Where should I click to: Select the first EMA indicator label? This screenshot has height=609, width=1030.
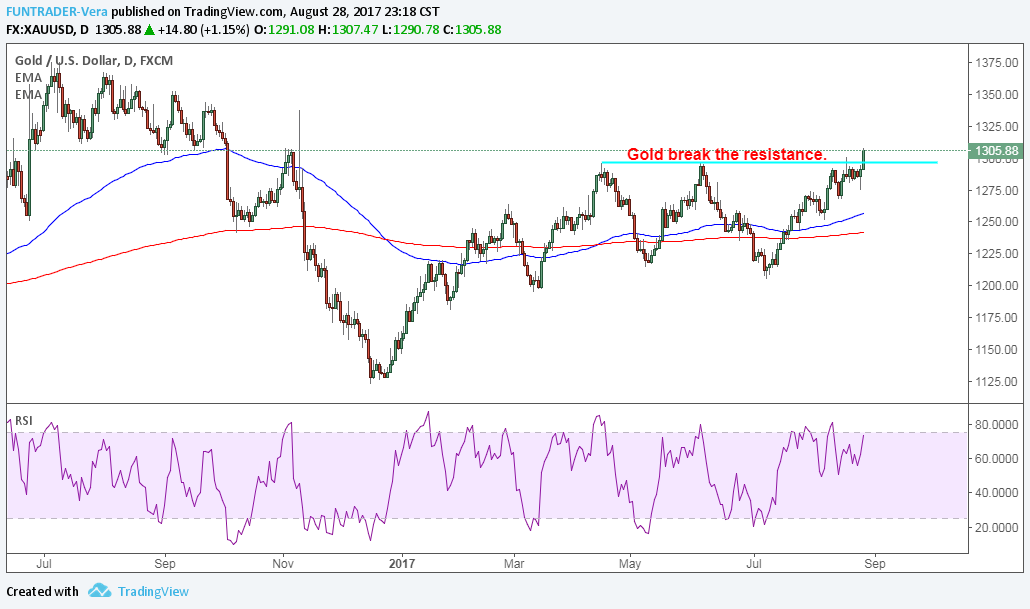tap(28, 78)
